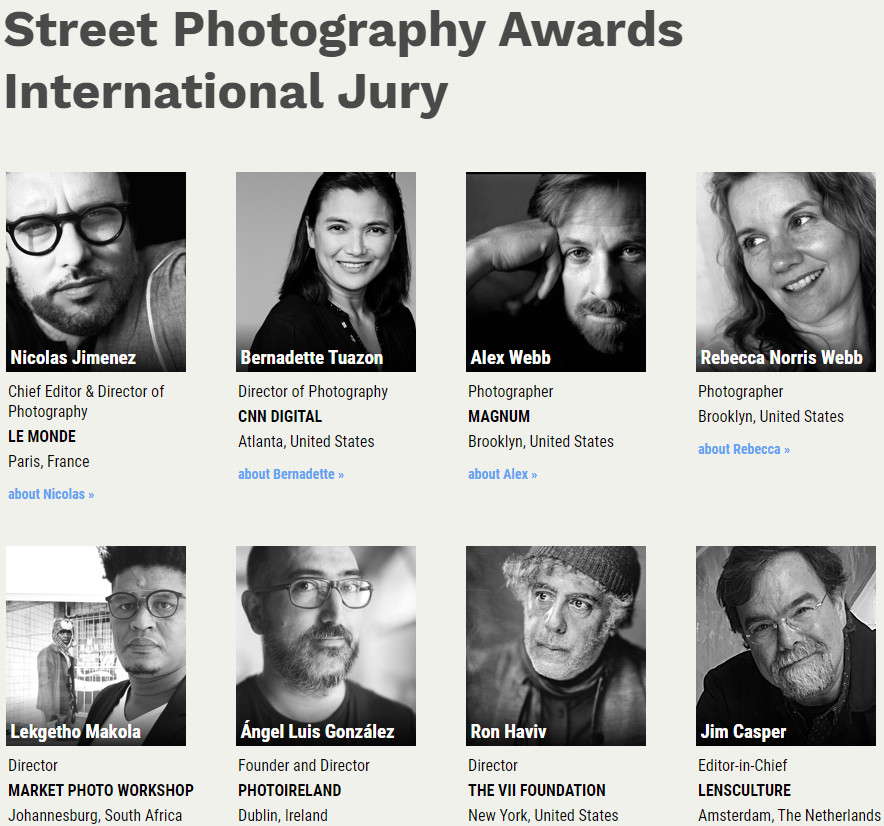The height and width of the screenshot is (826, 884).
Task: Click the MAGNUM organization label
Action: pyautogui.click(x=499, y=417)
